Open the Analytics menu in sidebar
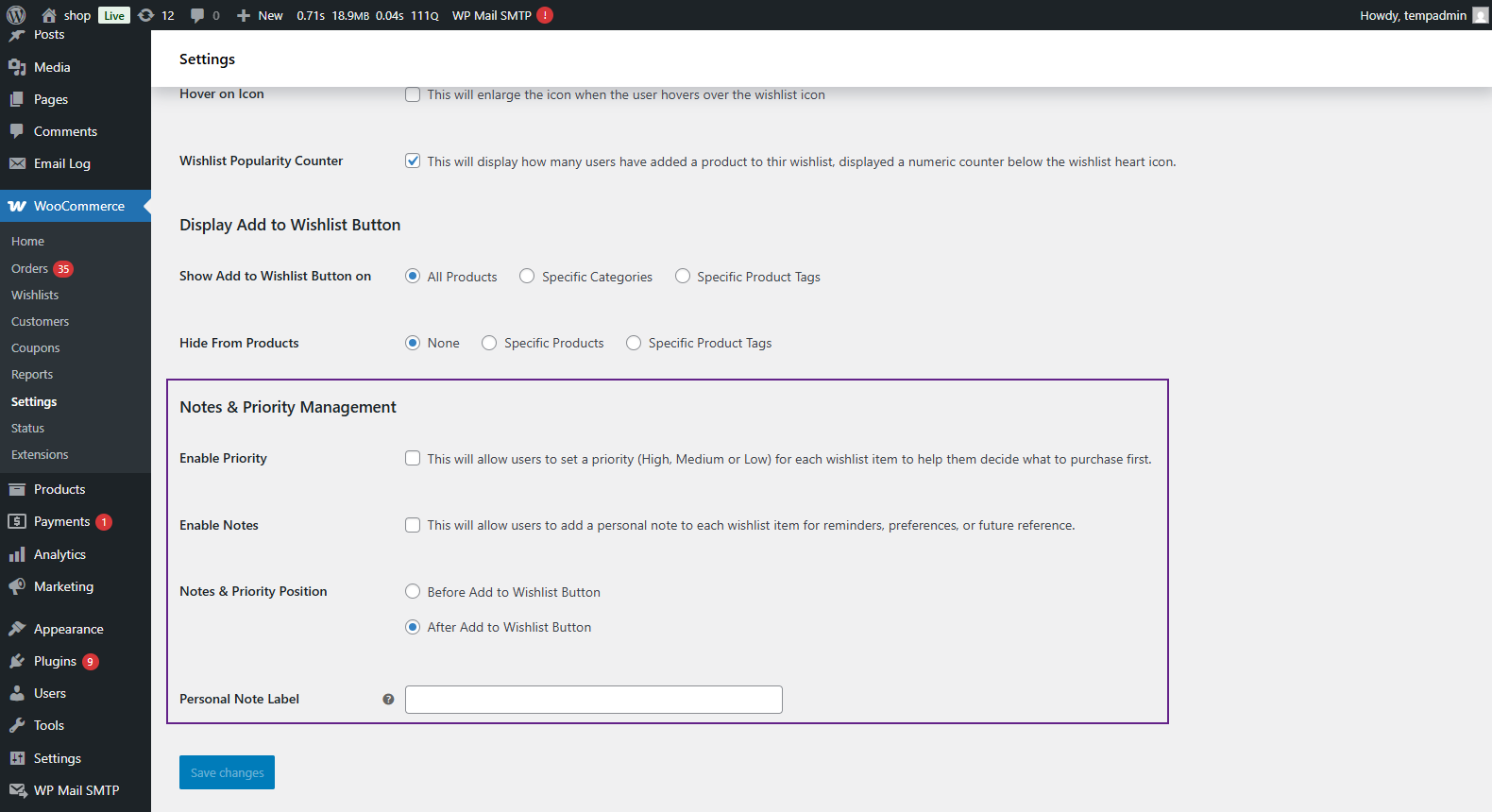Image resolution: width=1492 pixels, height=812 pixels. pos(59,554)
